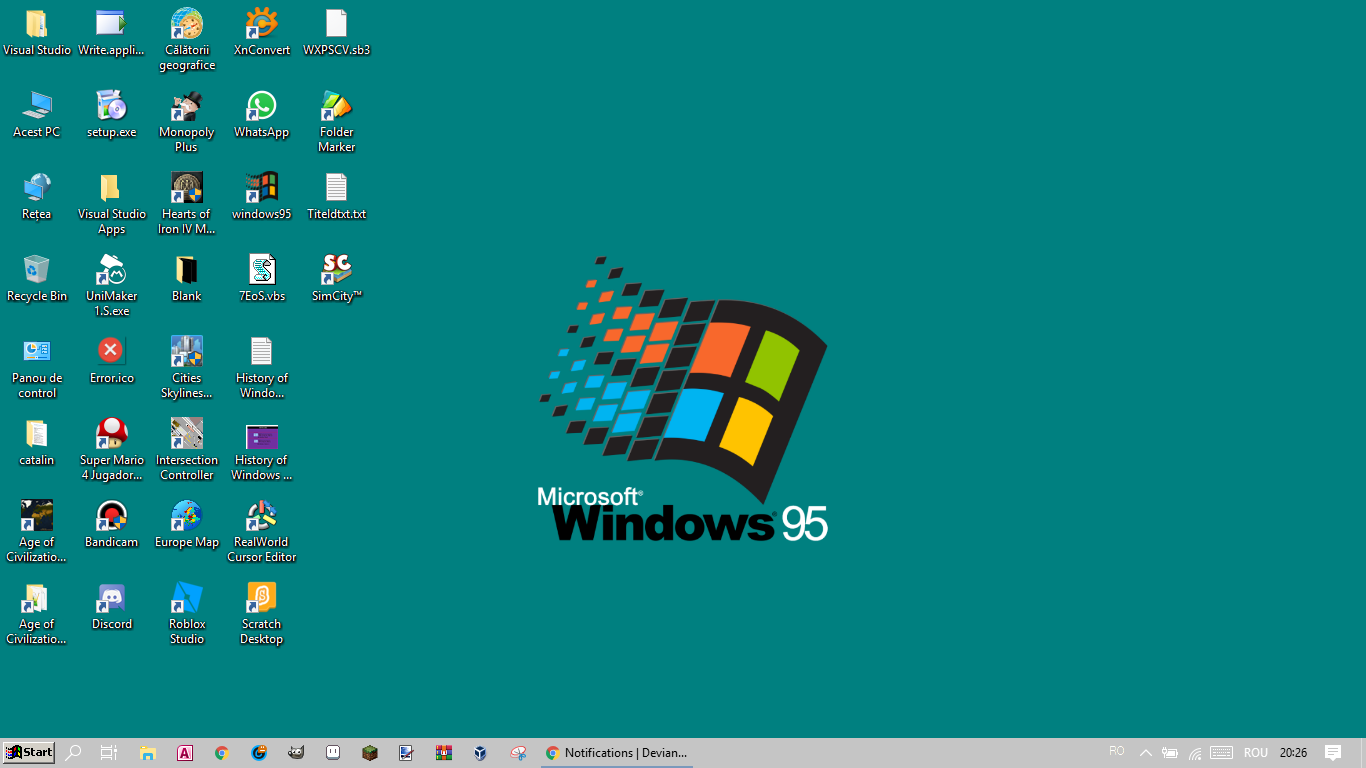Open the Rețea network icon
1366x768 pixels.
tap(37, 197)
